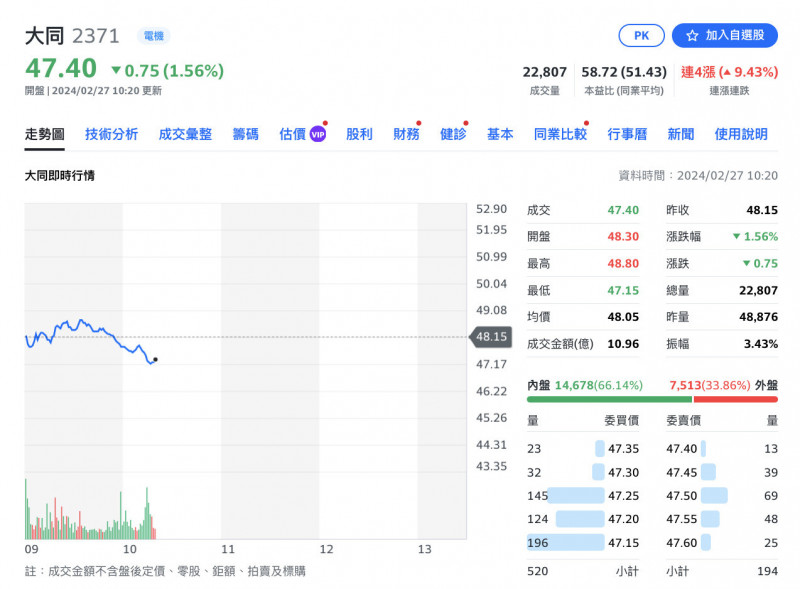Click the 11 o'clock time axis label
Screen dimensions: 800x589
click(228, 549)
